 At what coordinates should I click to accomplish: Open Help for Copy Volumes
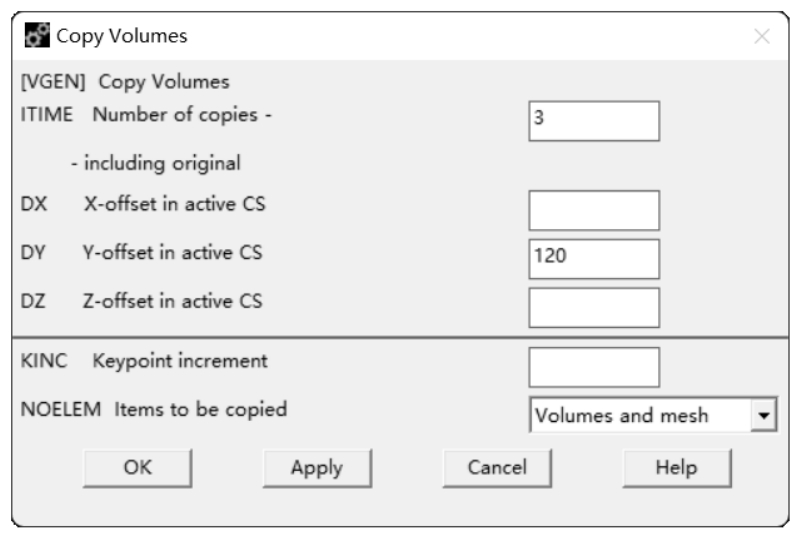[x=676, y=467]
